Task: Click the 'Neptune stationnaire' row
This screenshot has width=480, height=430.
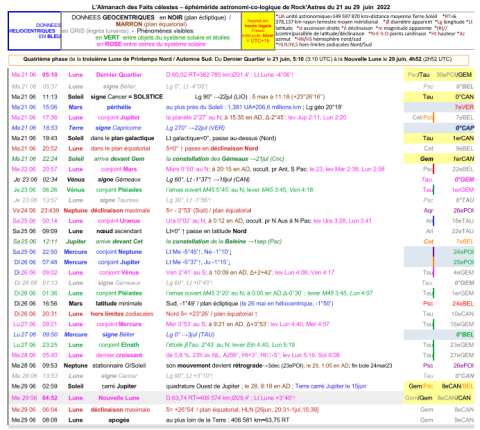Action: coord(242,365)
